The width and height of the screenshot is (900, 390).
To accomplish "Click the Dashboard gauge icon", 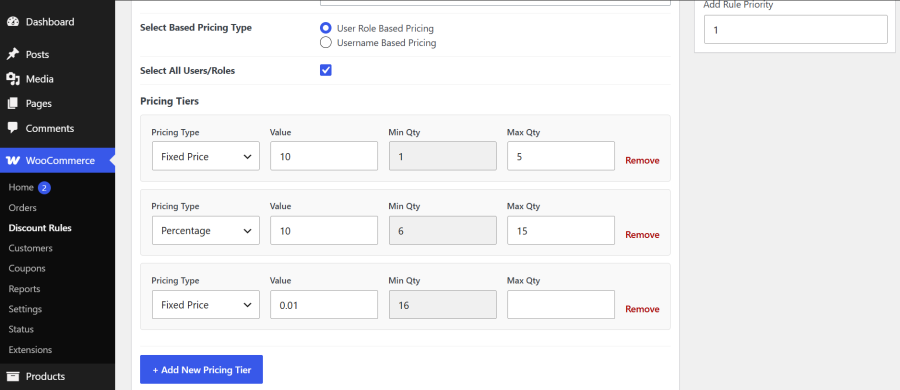I will [13, 22].
